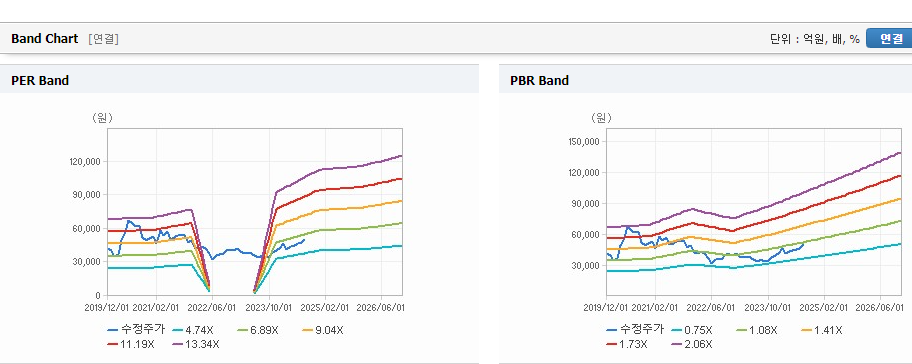This screenshot has width=912, height=364.
Task: Toggle the 11.19X legend entry
Action: tap(131, 344)
